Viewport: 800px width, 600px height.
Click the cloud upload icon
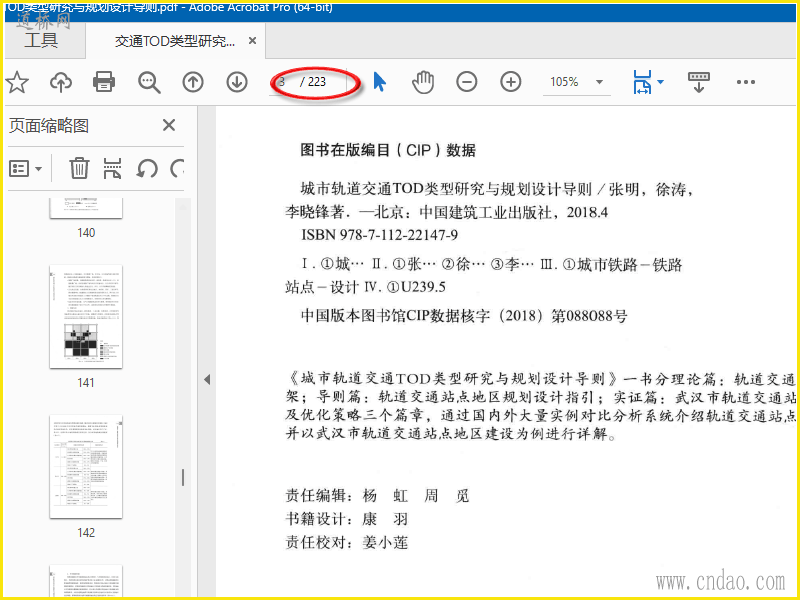pyautogui.click(x=61, y=82)
